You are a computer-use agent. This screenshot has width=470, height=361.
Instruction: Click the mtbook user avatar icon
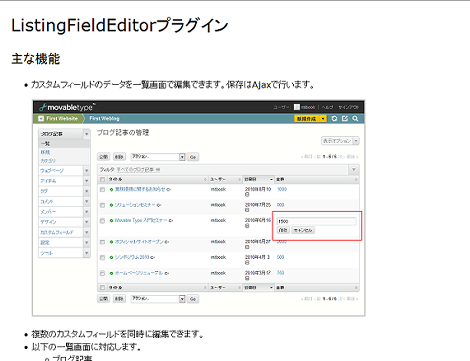coord(297,107)
